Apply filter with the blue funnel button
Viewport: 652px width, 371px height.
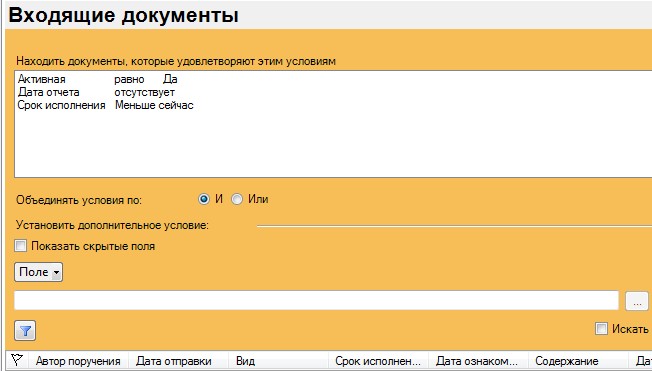point(25,331)
